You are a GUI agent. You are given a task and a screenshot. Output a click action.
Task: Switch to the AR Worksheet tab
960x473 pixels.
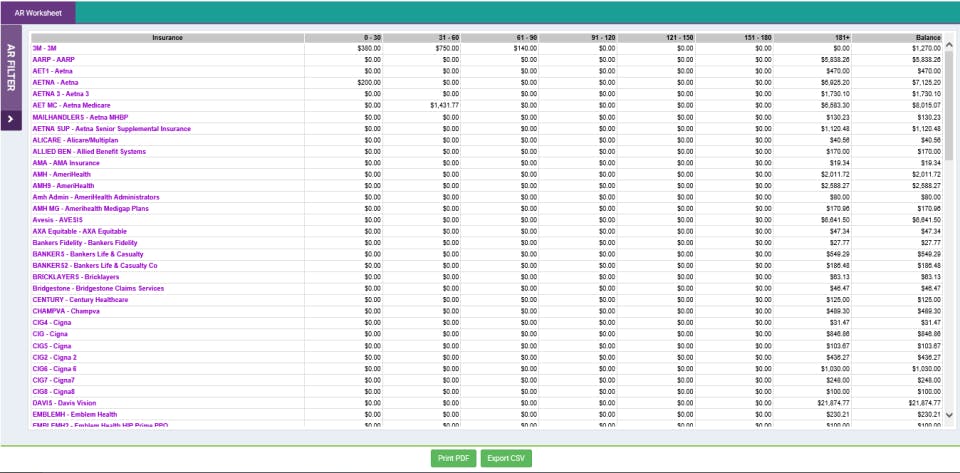[x=38, y=12]
